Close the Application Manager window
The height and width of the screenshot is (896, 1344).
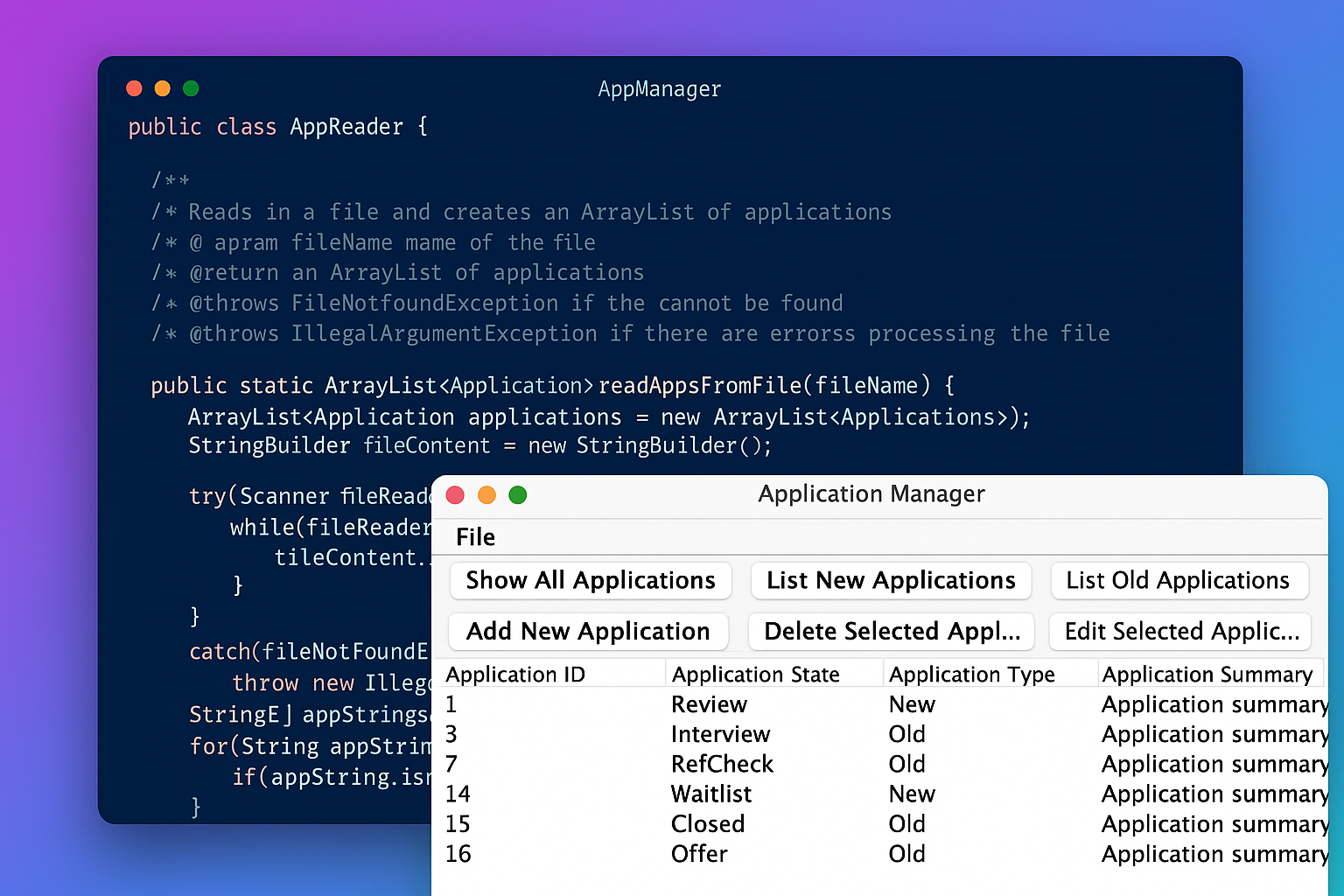(455, 495)
